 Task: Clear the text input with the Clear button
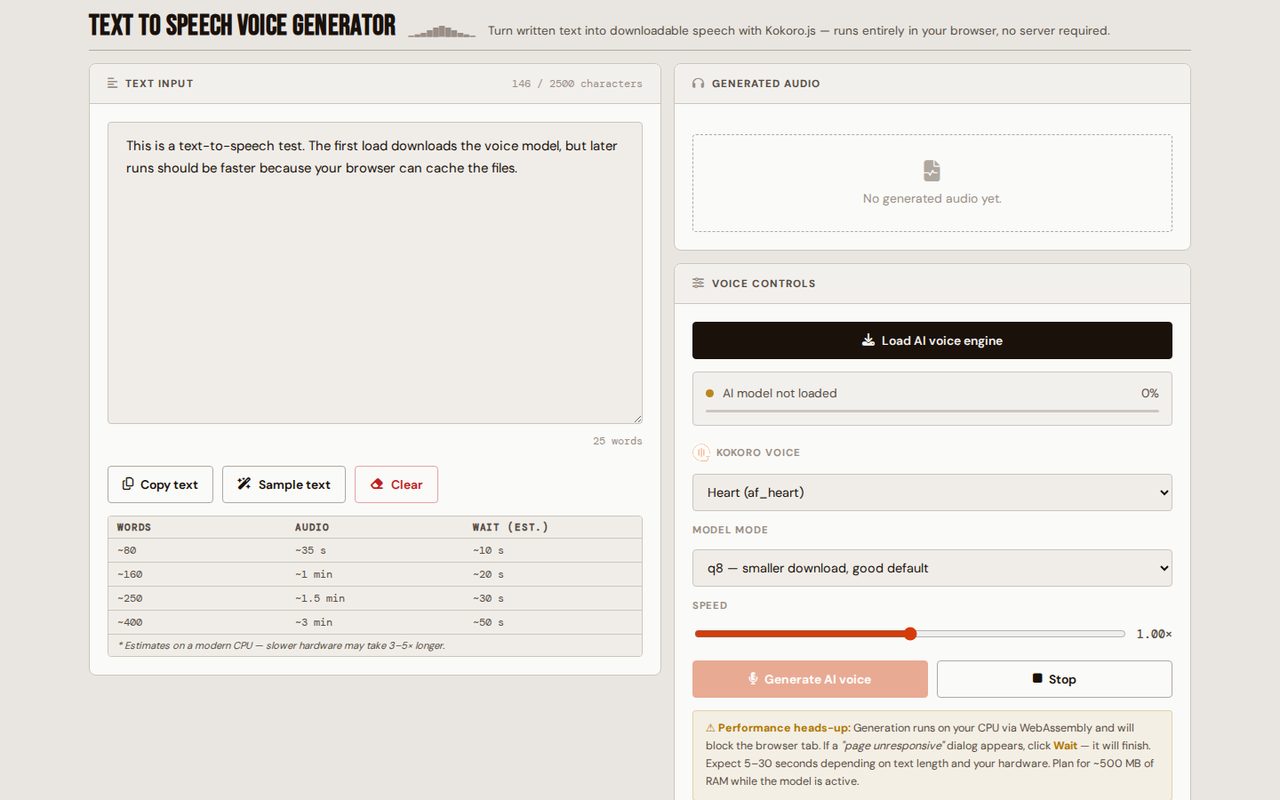[396, 484]
